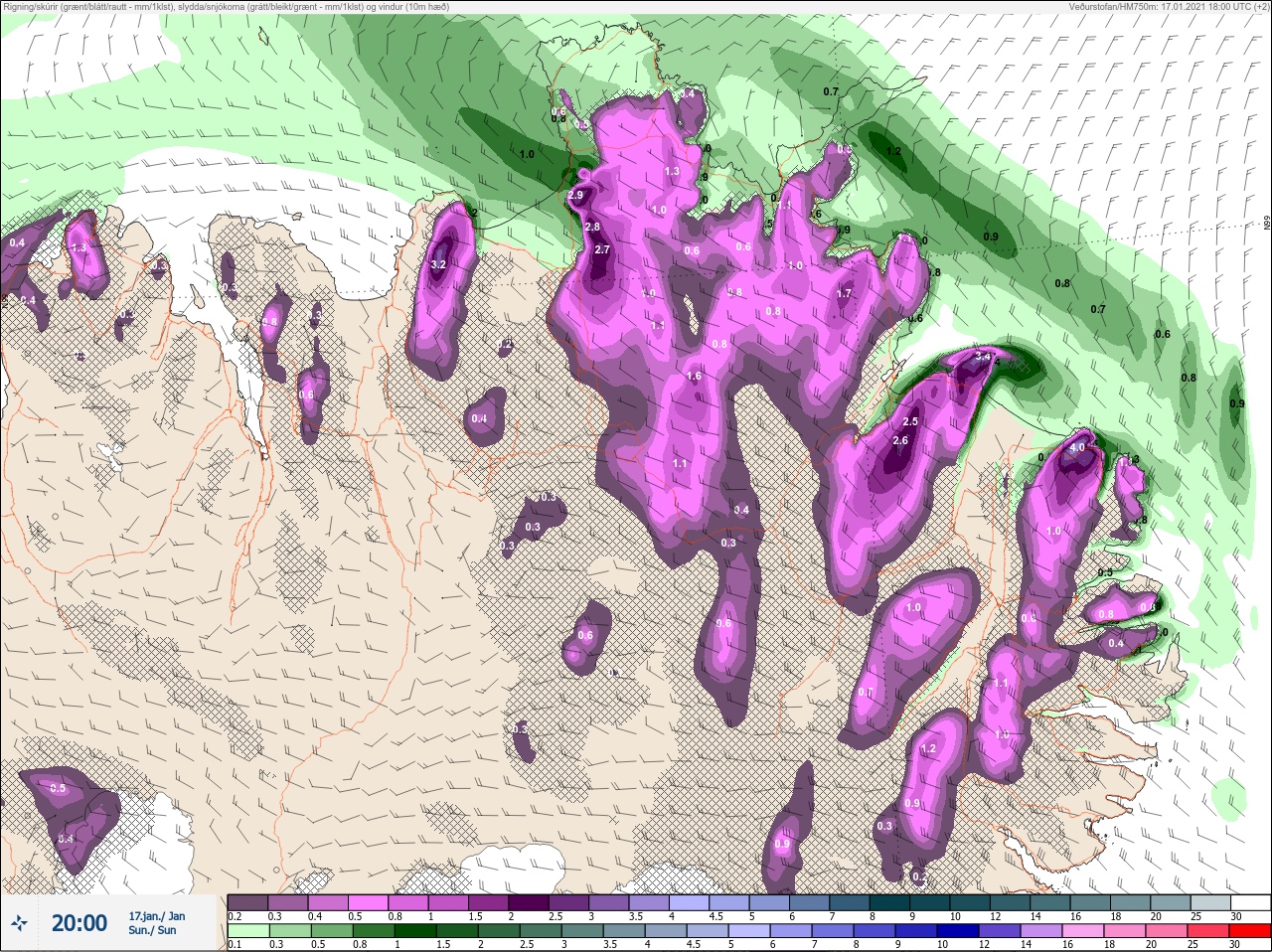Click the 4.0 precipitation value on the map
The image size is (1272, 952).
1077,448
